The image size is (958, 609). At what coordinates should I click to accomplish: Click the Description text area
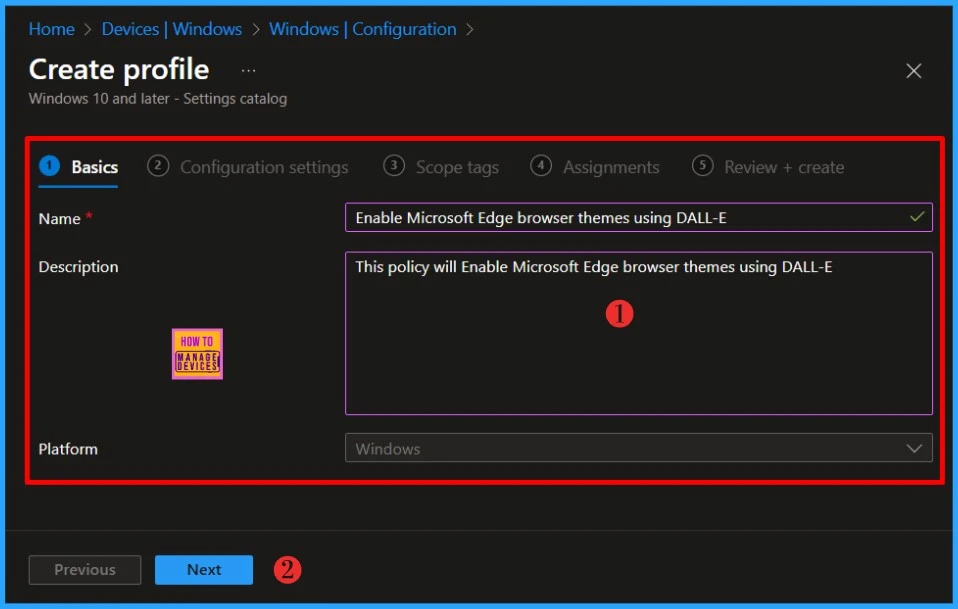click(x=638, y=334)
